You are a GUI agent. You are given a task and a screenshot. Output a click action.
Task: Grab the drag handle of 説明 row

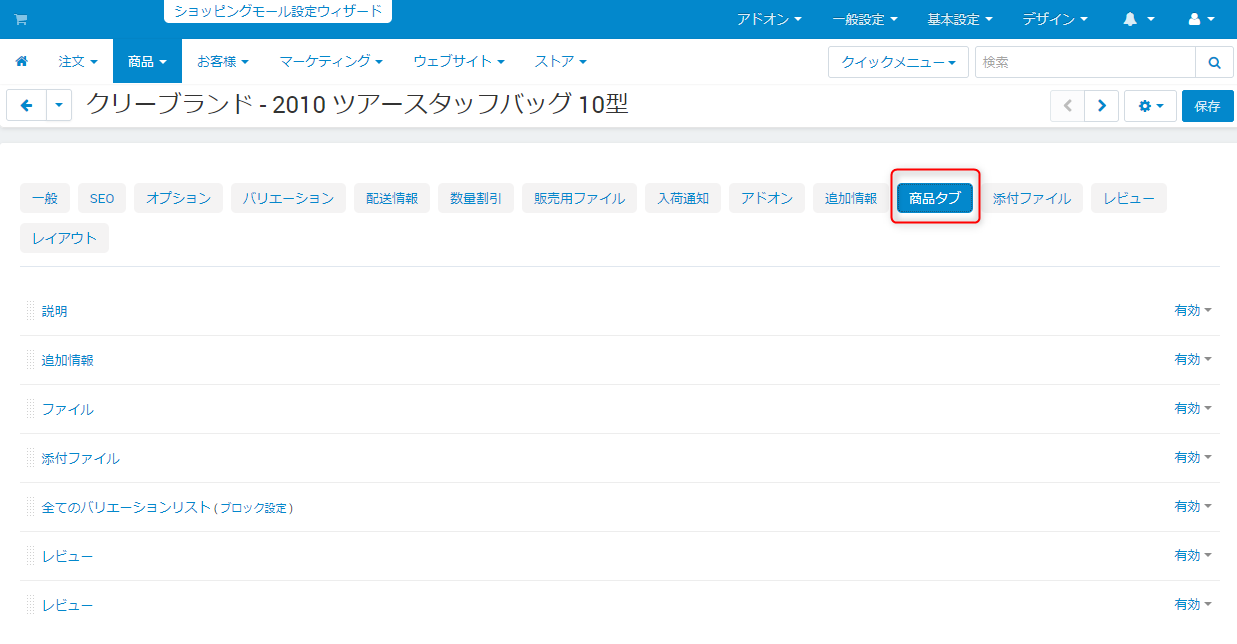tap(30, 311)
